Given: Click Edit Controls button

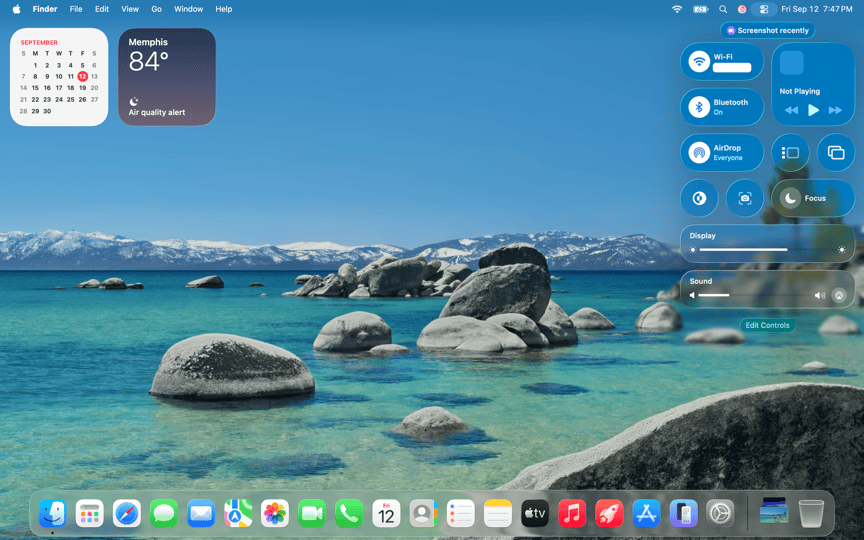Looking at the screenshot, I should tap(768, 325).
